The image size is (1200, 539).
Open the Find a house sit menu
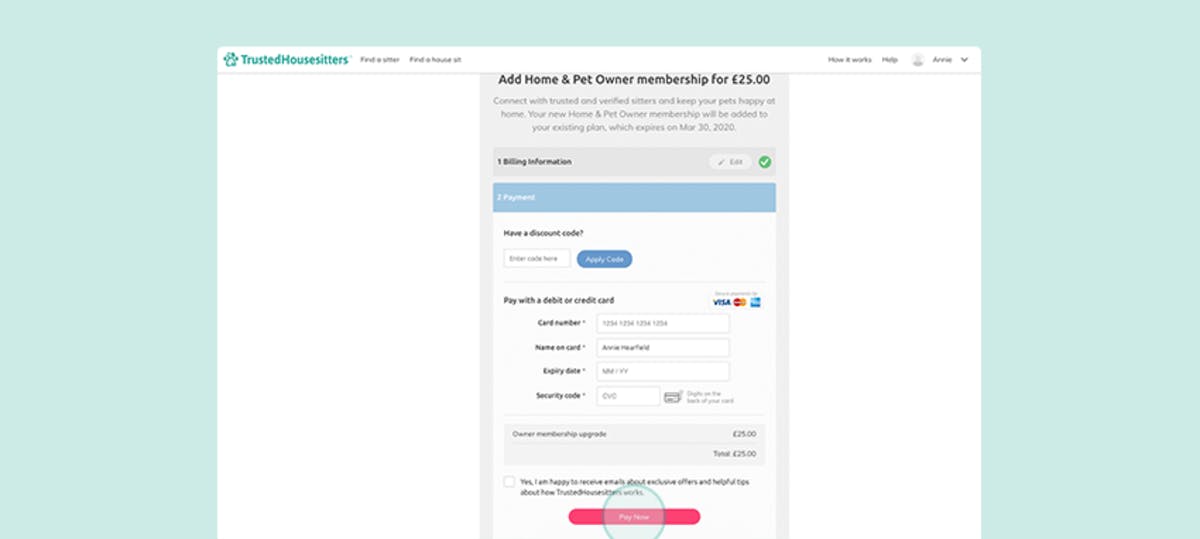tap(435, 60)
